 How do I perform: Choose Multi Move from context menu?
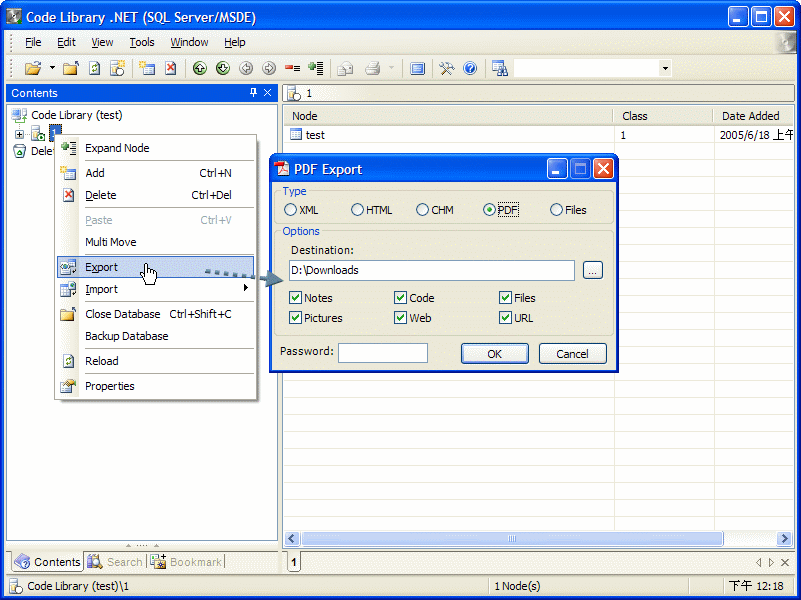155,242
